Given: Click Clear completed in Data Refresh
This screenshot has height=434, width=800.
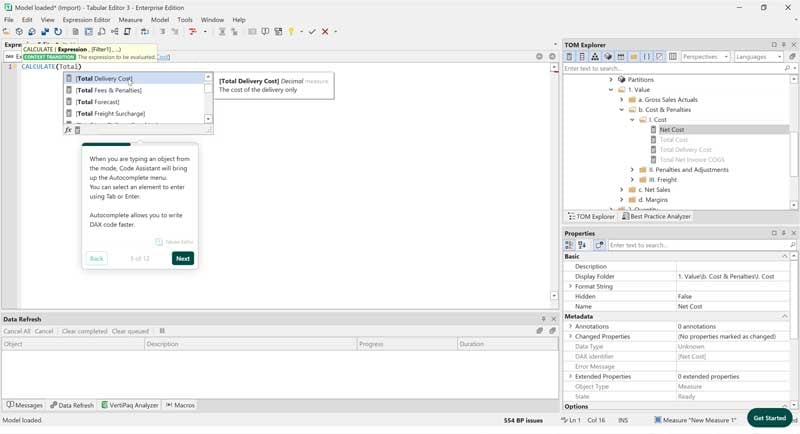Looking at the screenshot, I should (x=84, y=331).
